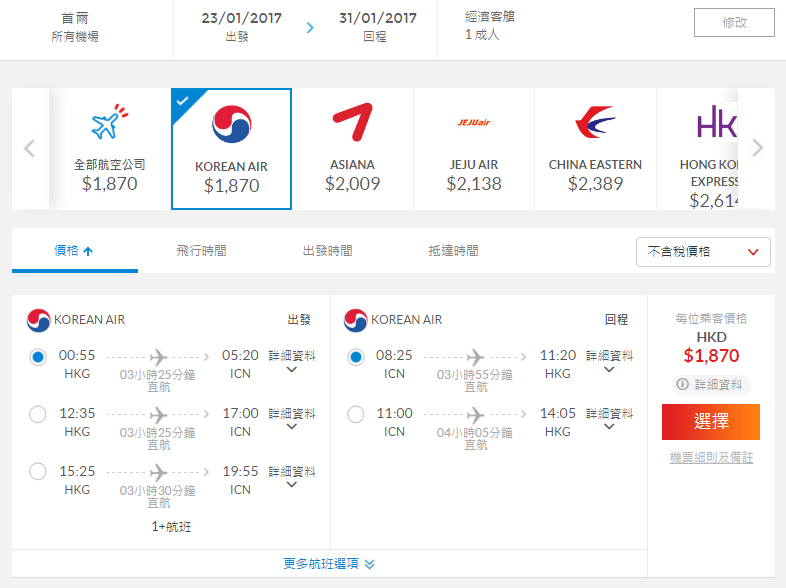Click the carousel left arrow
The height and width of the screenshot is (588, 786).
(30, 148)
